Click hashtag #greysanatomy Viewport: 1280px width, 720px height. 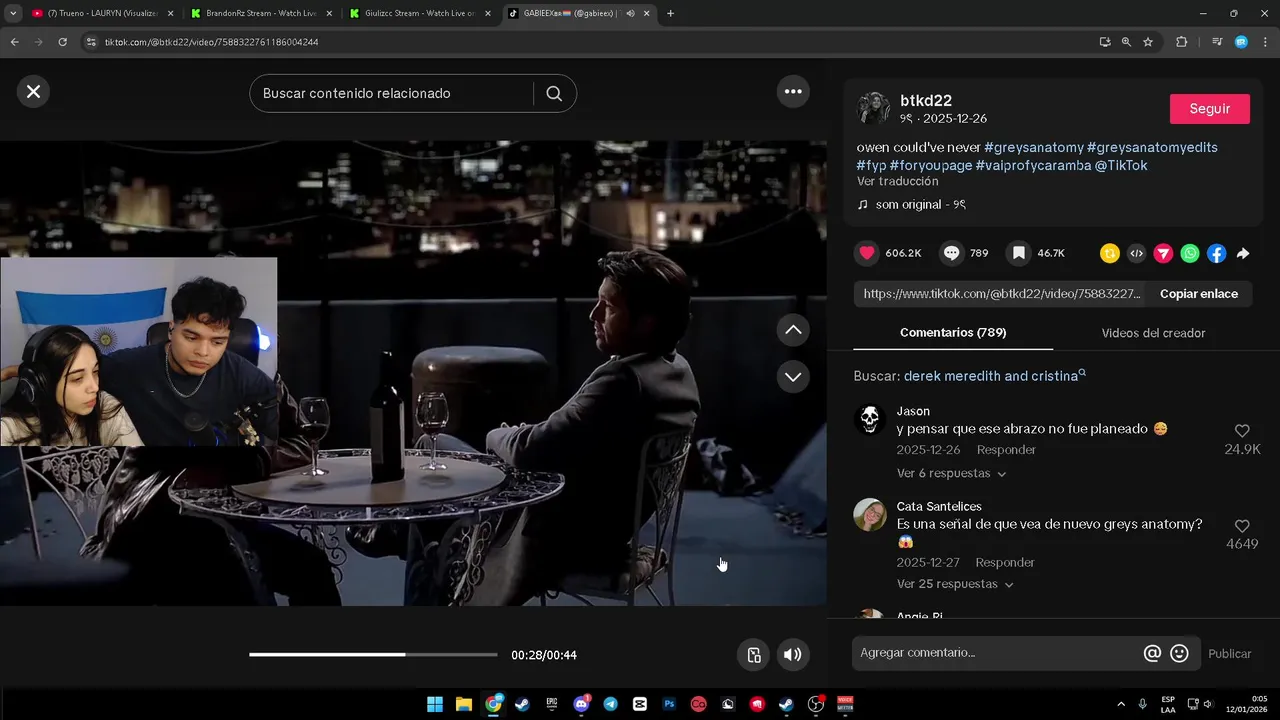coord(1034,147)
